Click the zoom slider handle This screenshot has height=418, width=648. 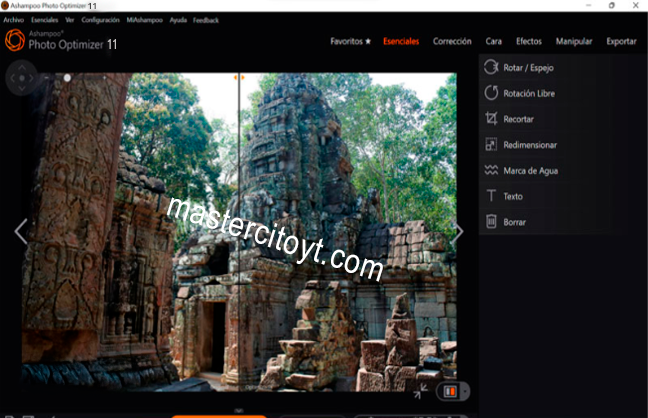pyautogui.click(x=67, y=77)
